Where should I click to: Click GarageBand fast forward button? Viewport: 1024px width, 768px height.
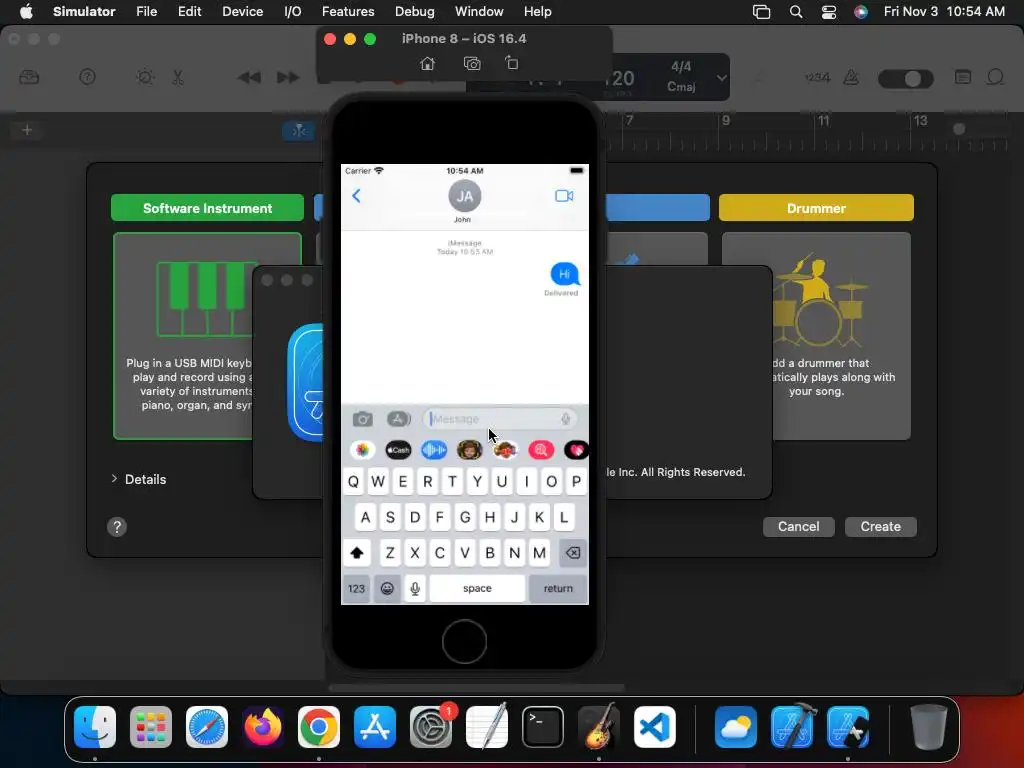pyautogui.click(x=287, y=78)
